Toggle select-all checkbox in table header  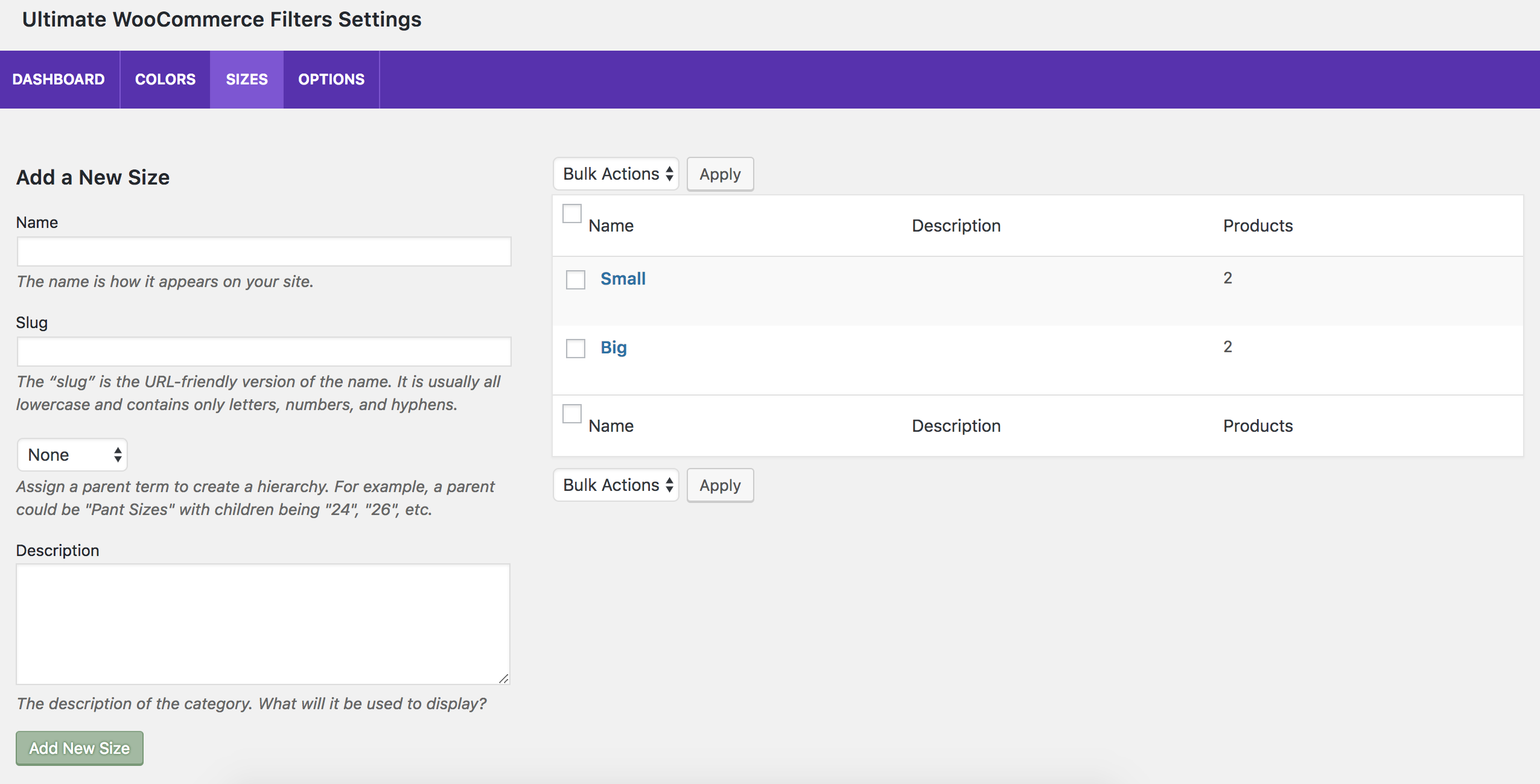[572, 213]
